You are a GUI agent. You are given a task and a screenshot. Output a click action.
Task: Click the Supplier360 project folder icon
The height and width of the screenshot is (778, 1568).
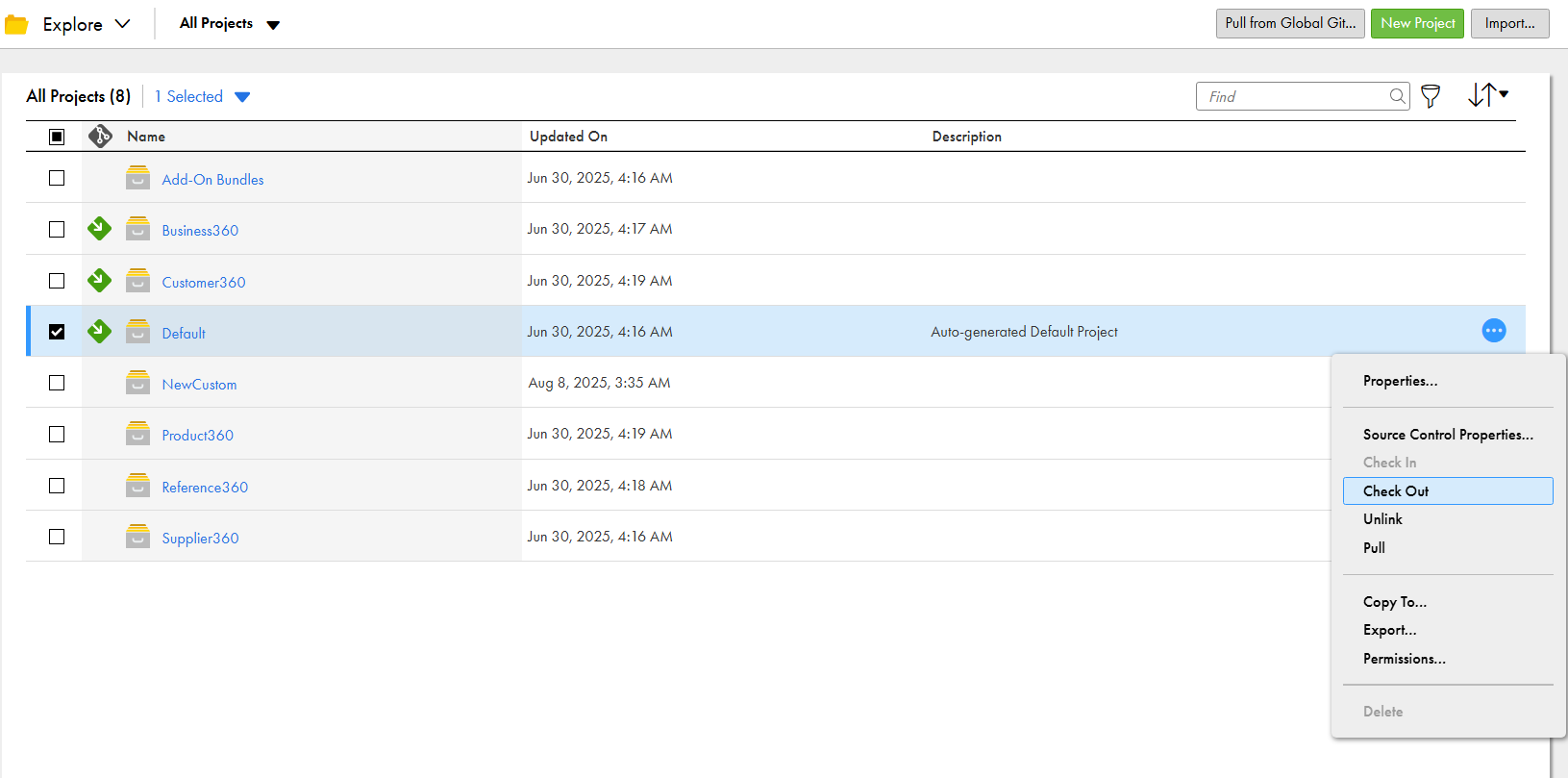click(138, 537)
